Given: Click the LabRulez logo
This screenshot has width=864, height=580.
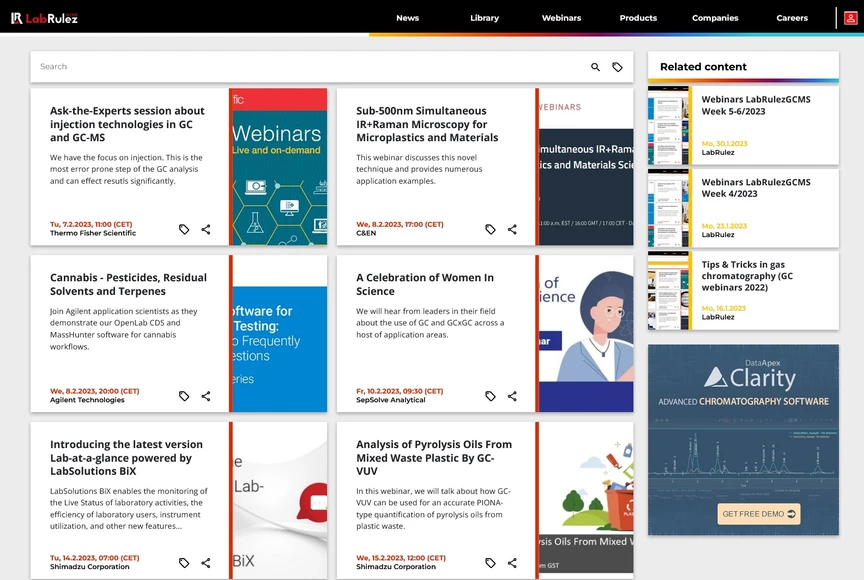Looking at the screenshot, I should (x=45, y=18).
